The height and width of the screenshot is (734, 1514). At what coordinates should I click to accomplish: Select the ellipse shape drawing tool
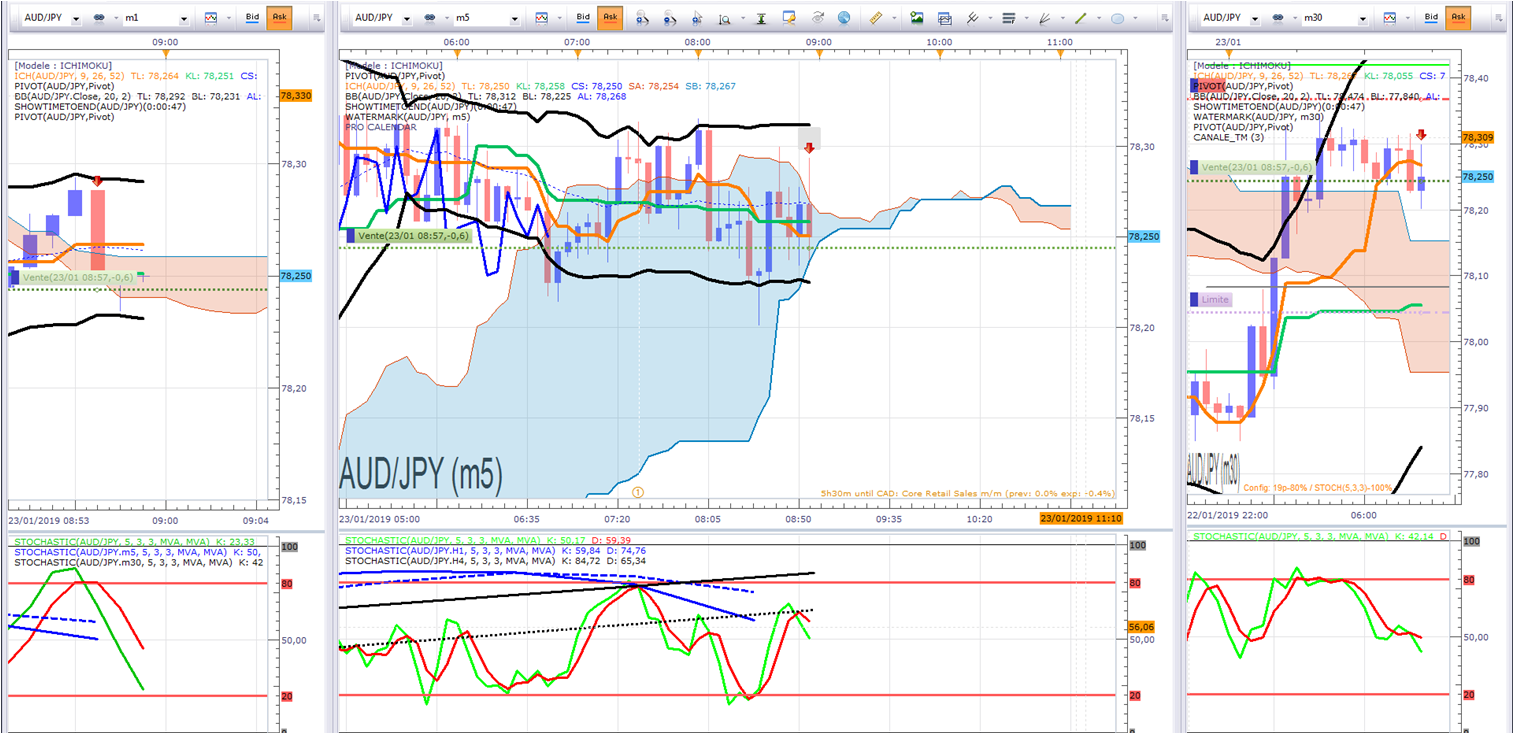1117,18
